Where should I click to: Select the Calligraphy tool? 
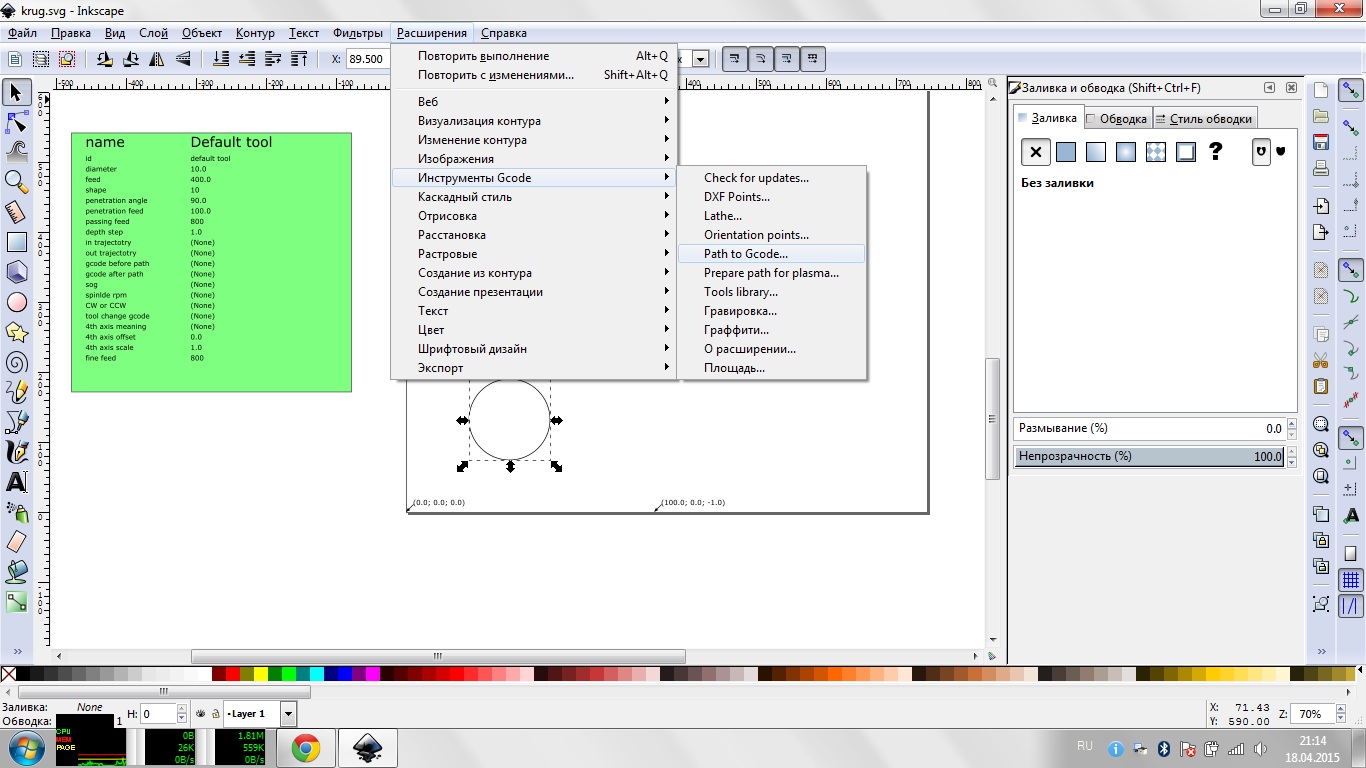point(16,451)
